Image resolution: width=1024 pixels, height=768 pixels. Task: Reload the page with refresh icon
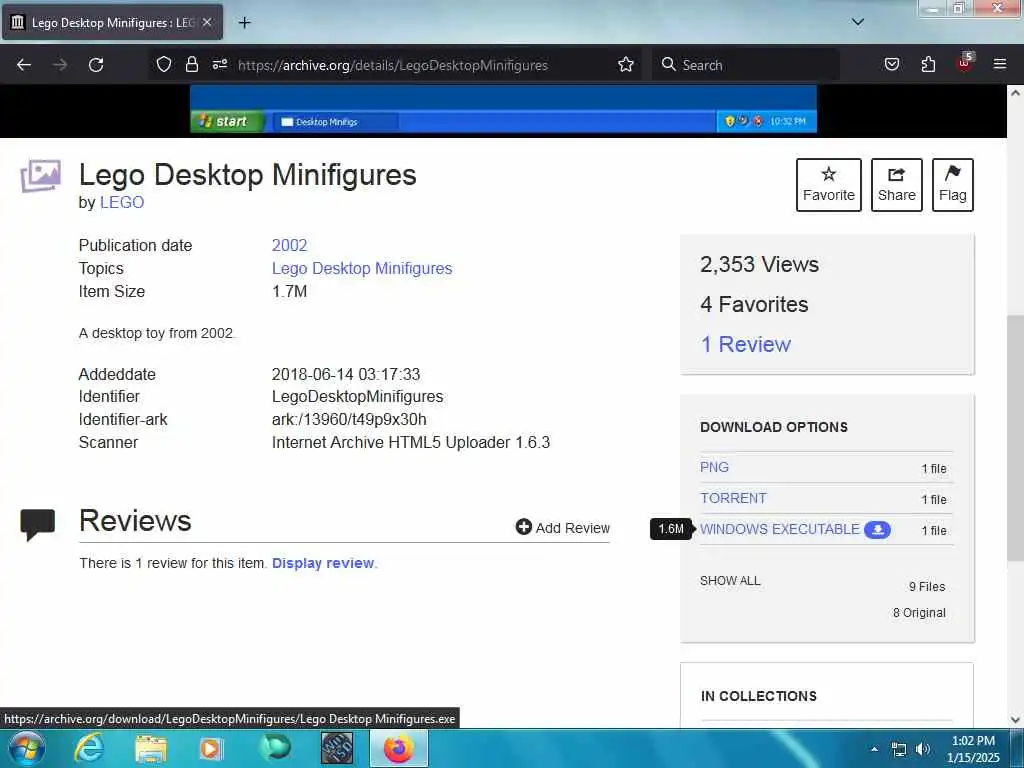tap(96, 65)
